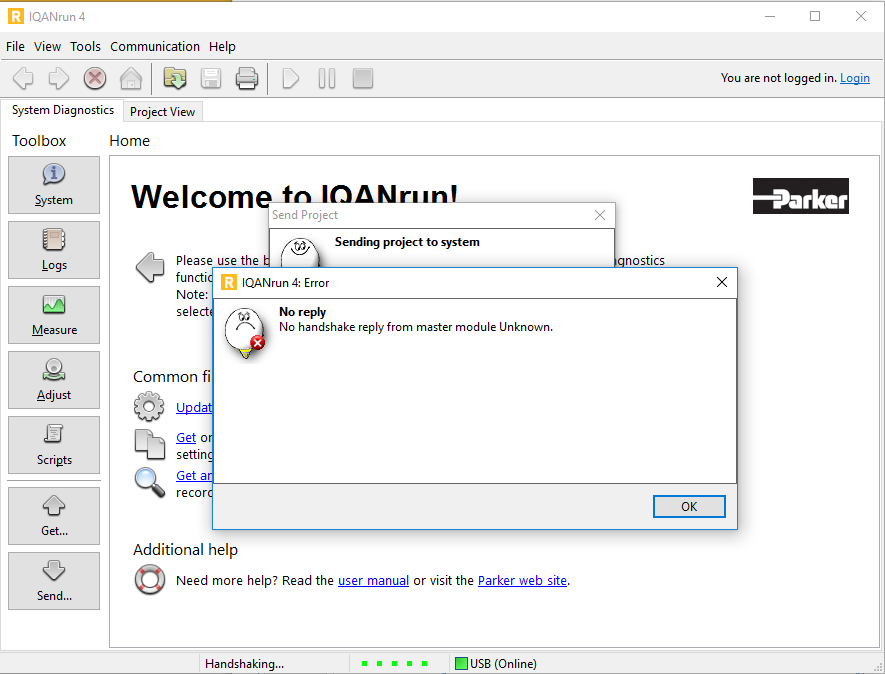The image size is (885, 674).
Task: Open the Measure toolbox button
Action: click(54, 315)
